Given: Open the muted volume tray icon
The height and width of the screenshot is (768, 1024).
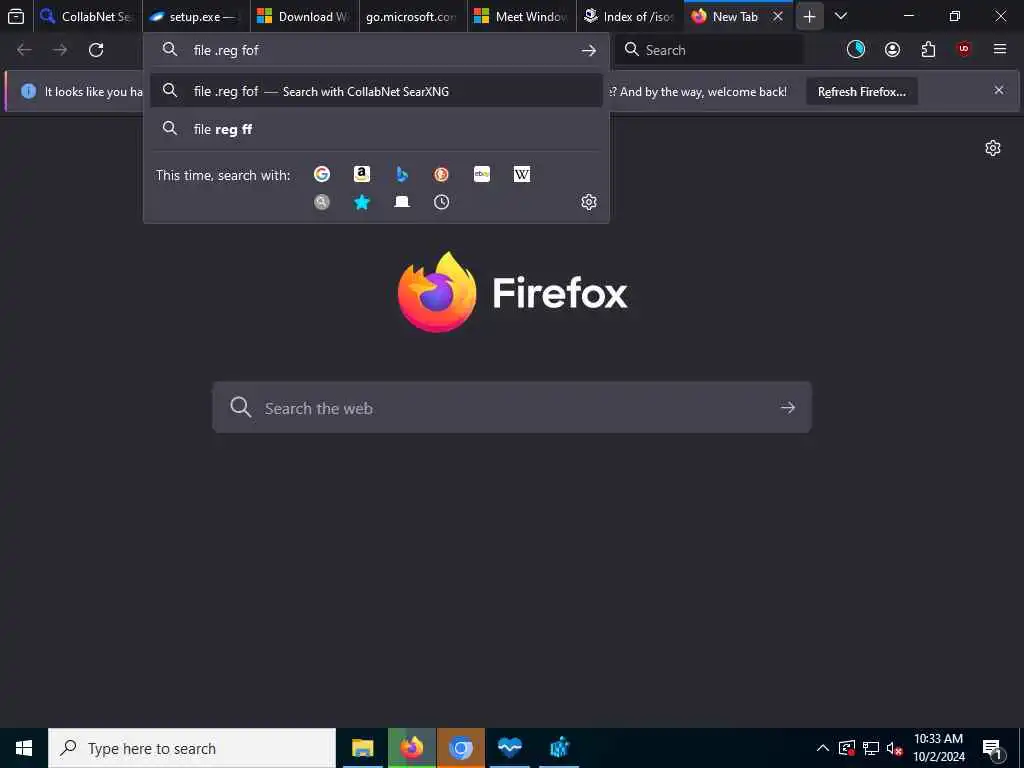Looking at the screenshot, I should point(894,748).
